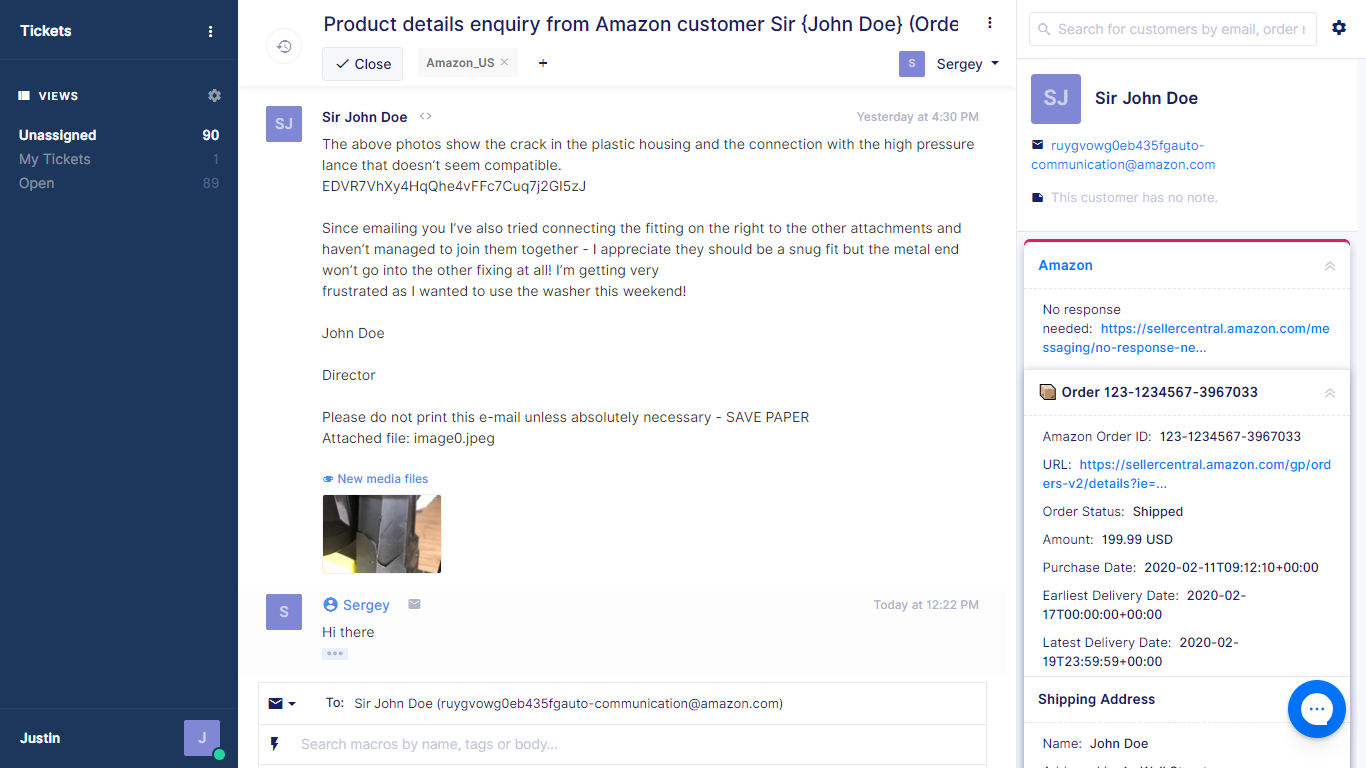Click the ticket title three-dot menu

[990, 23]
